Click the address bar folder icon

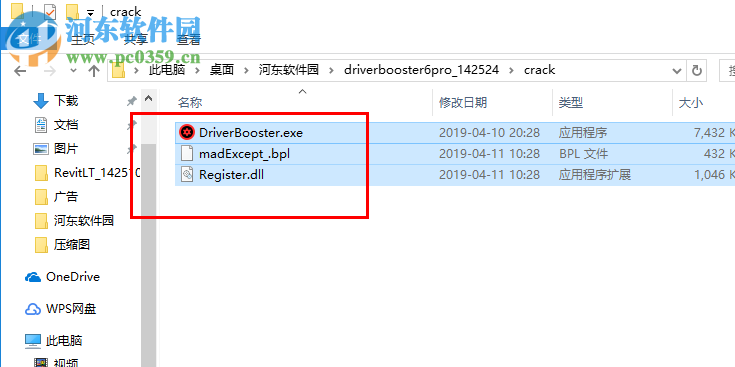119,71
